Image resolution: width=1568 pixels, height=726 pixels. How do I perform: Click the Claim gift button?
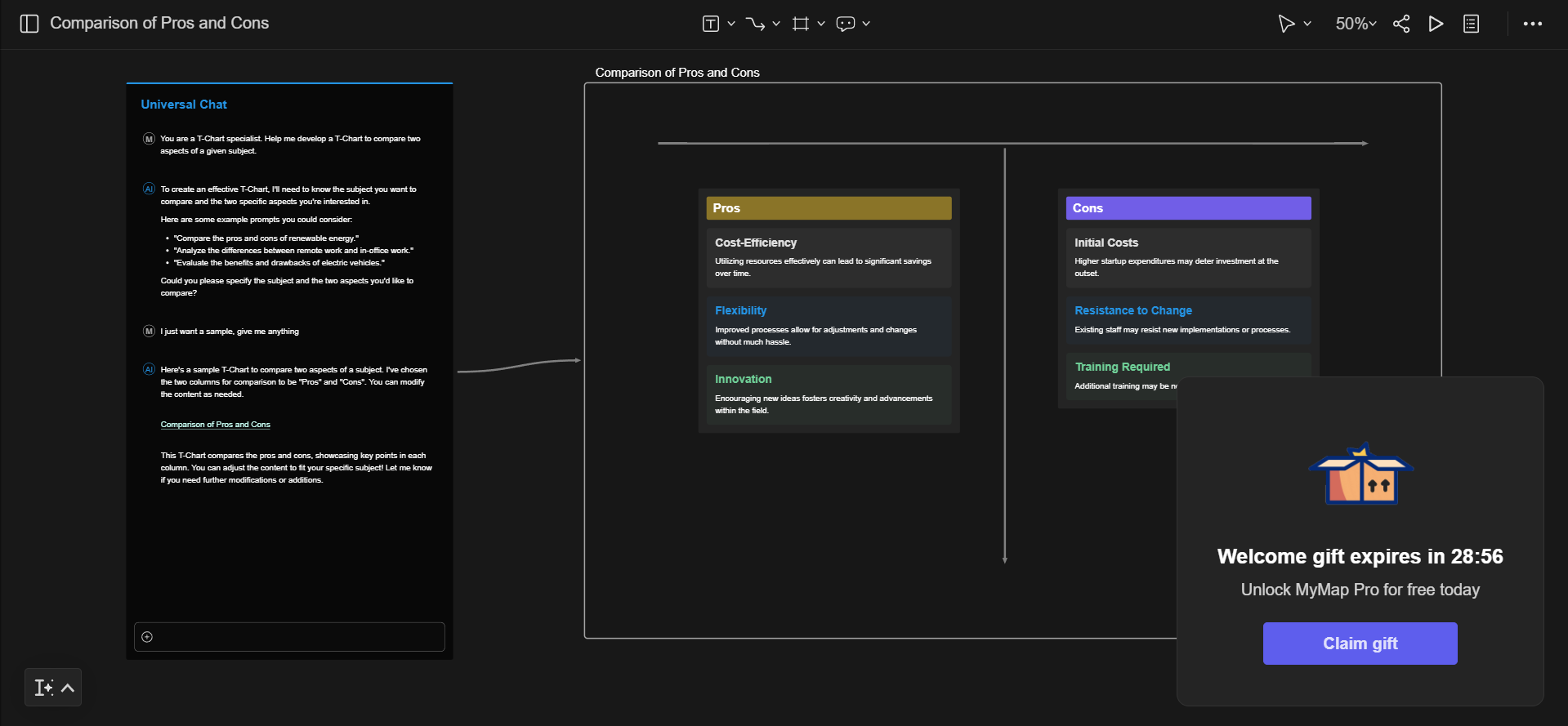click(x=1360, y=644)
